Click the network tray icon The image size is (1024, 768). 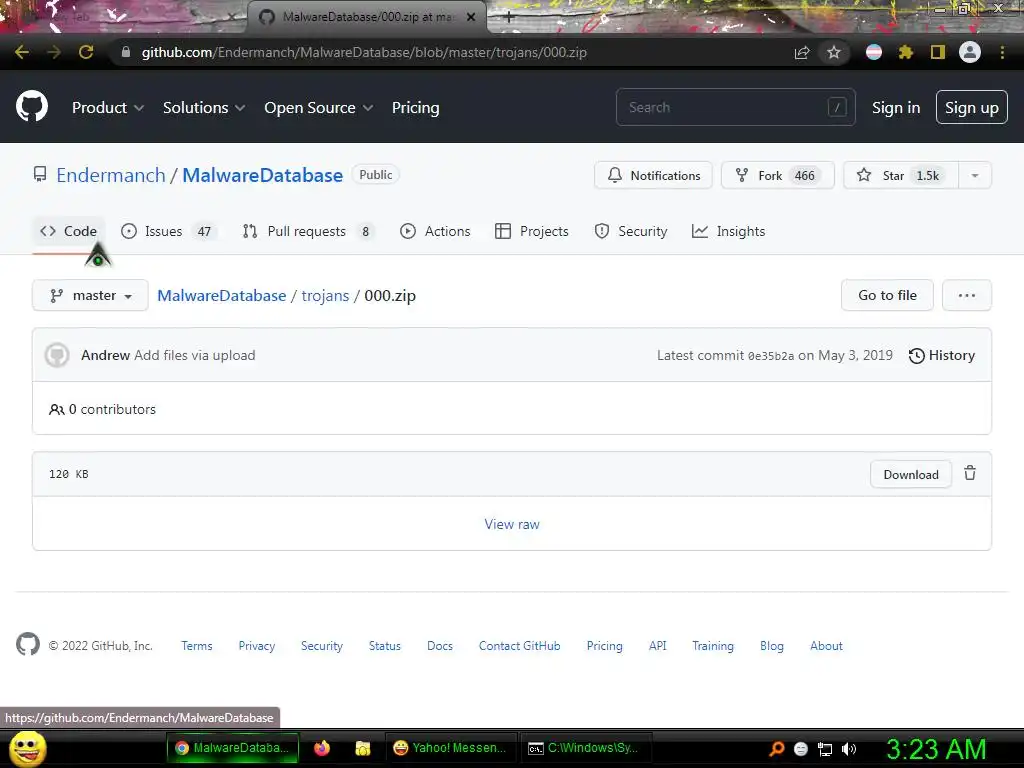click(825, 749)
